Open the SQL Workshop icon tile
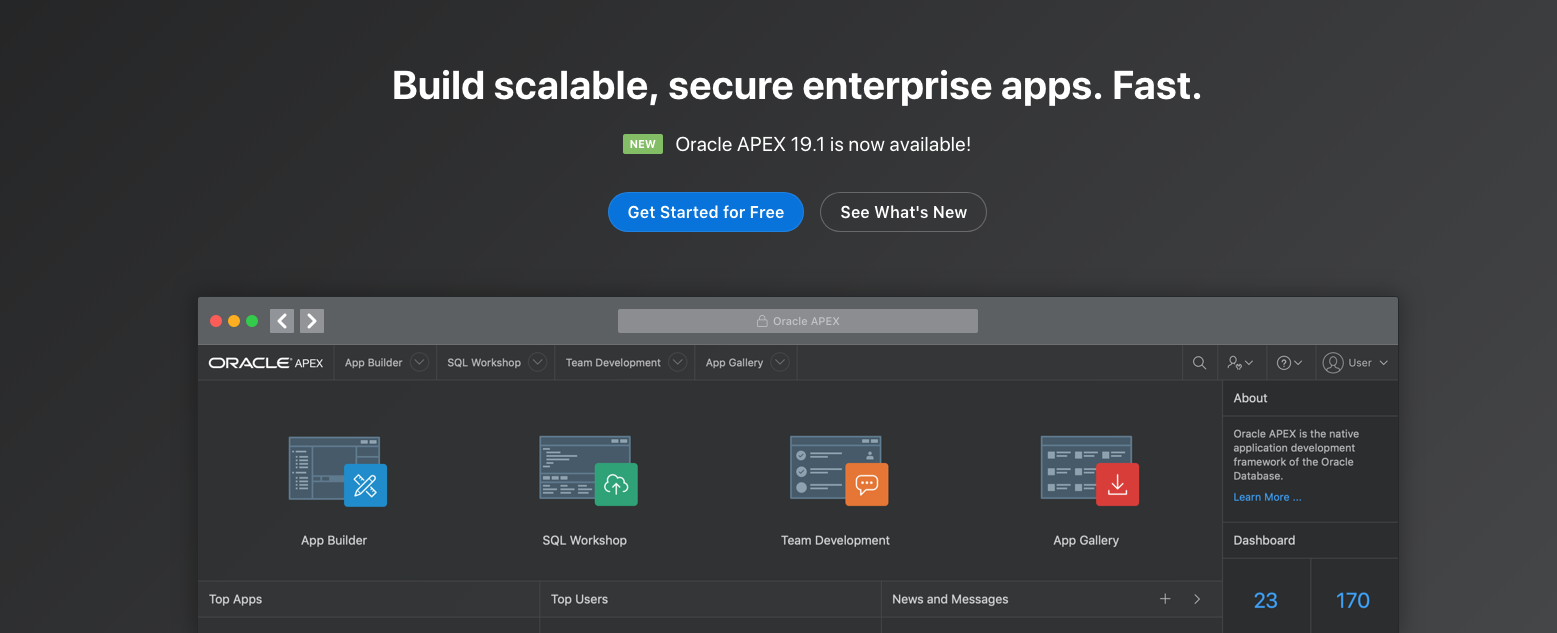Screen dimensions: 1557x633 click(587, 472)
